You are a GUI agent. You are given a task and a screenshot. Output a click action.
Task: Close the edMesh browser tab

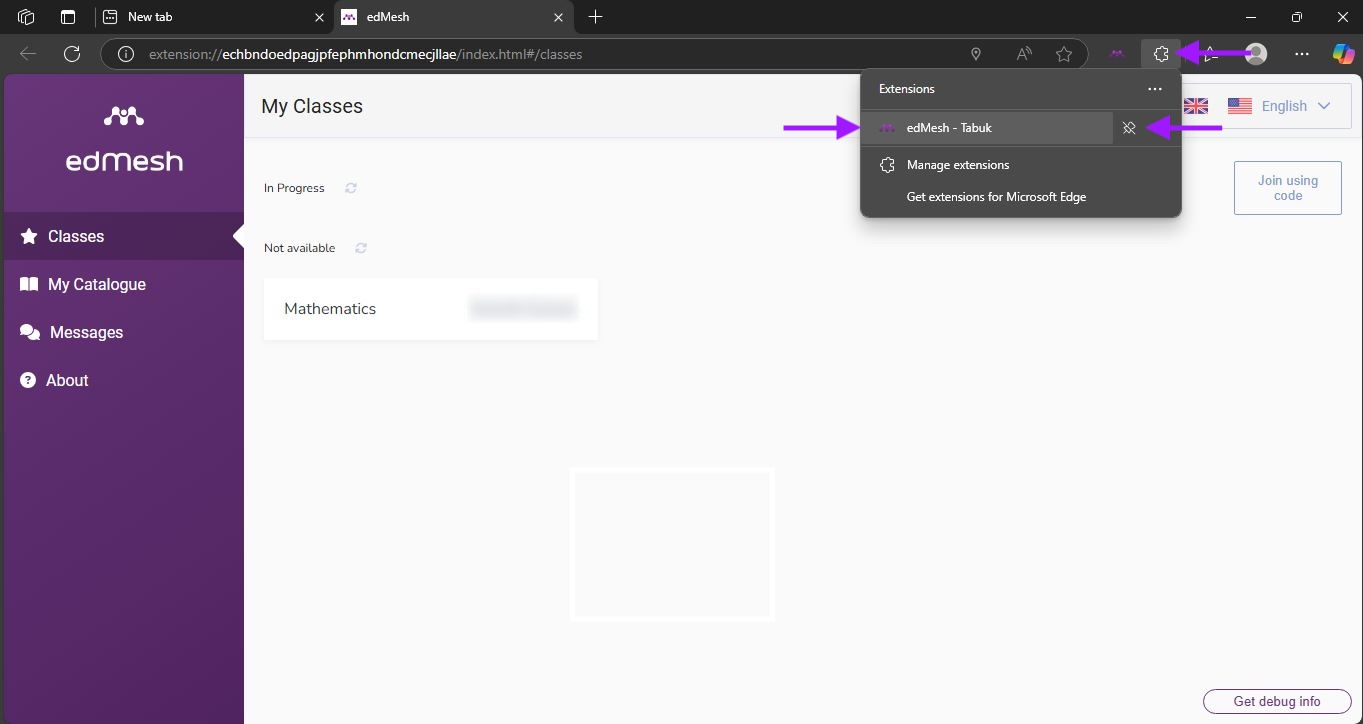coord(558,17)
